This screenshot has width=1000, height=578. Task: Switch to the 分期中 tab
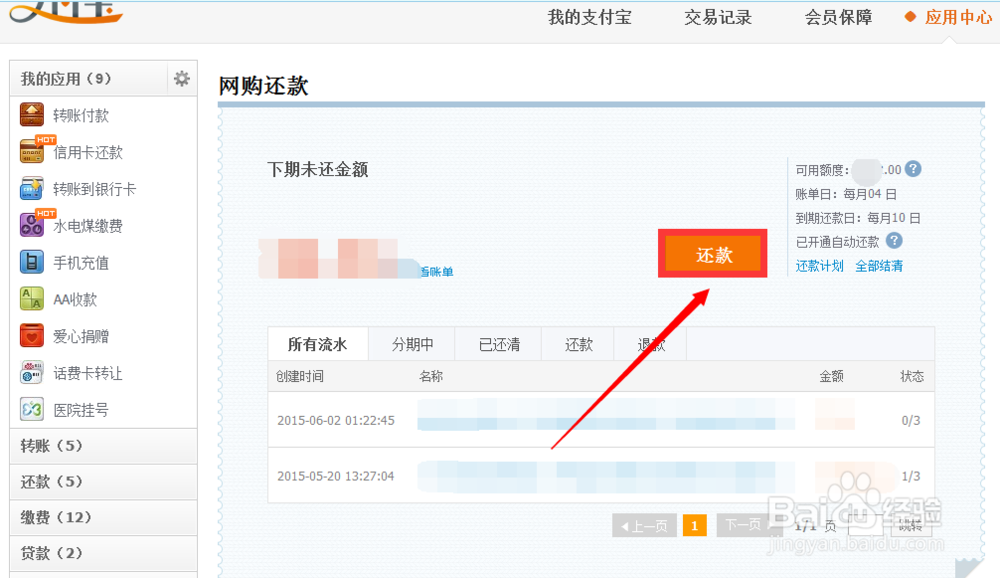(411, 343)
